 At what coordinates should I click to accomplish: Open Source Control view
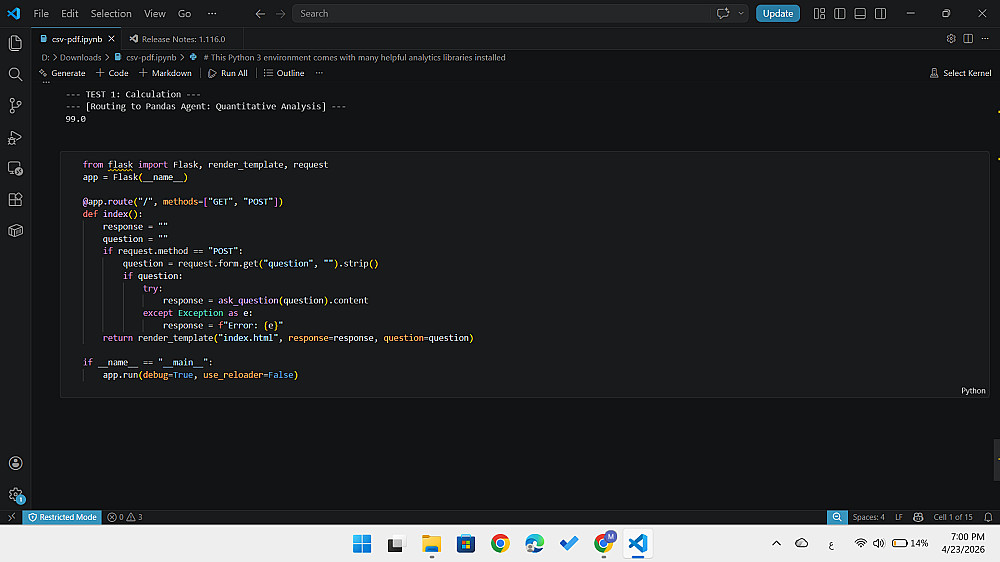15,105
